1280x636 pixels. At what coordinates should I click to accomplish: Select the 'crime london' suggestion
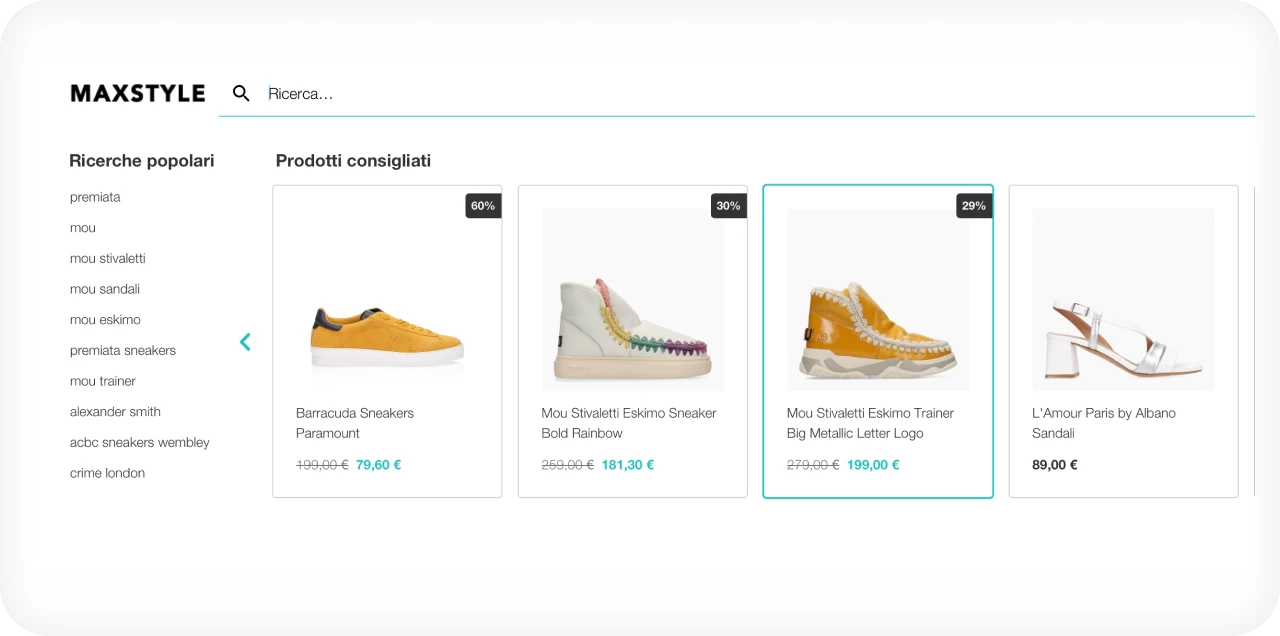point(107,473)
